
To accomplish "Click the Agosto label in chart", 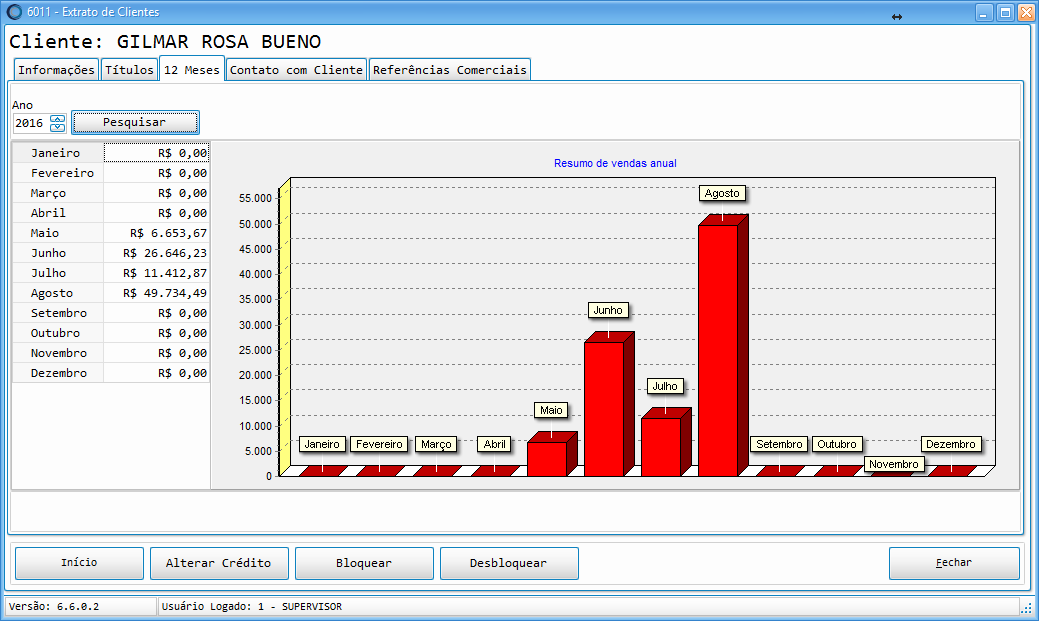I will click(722, 193).
